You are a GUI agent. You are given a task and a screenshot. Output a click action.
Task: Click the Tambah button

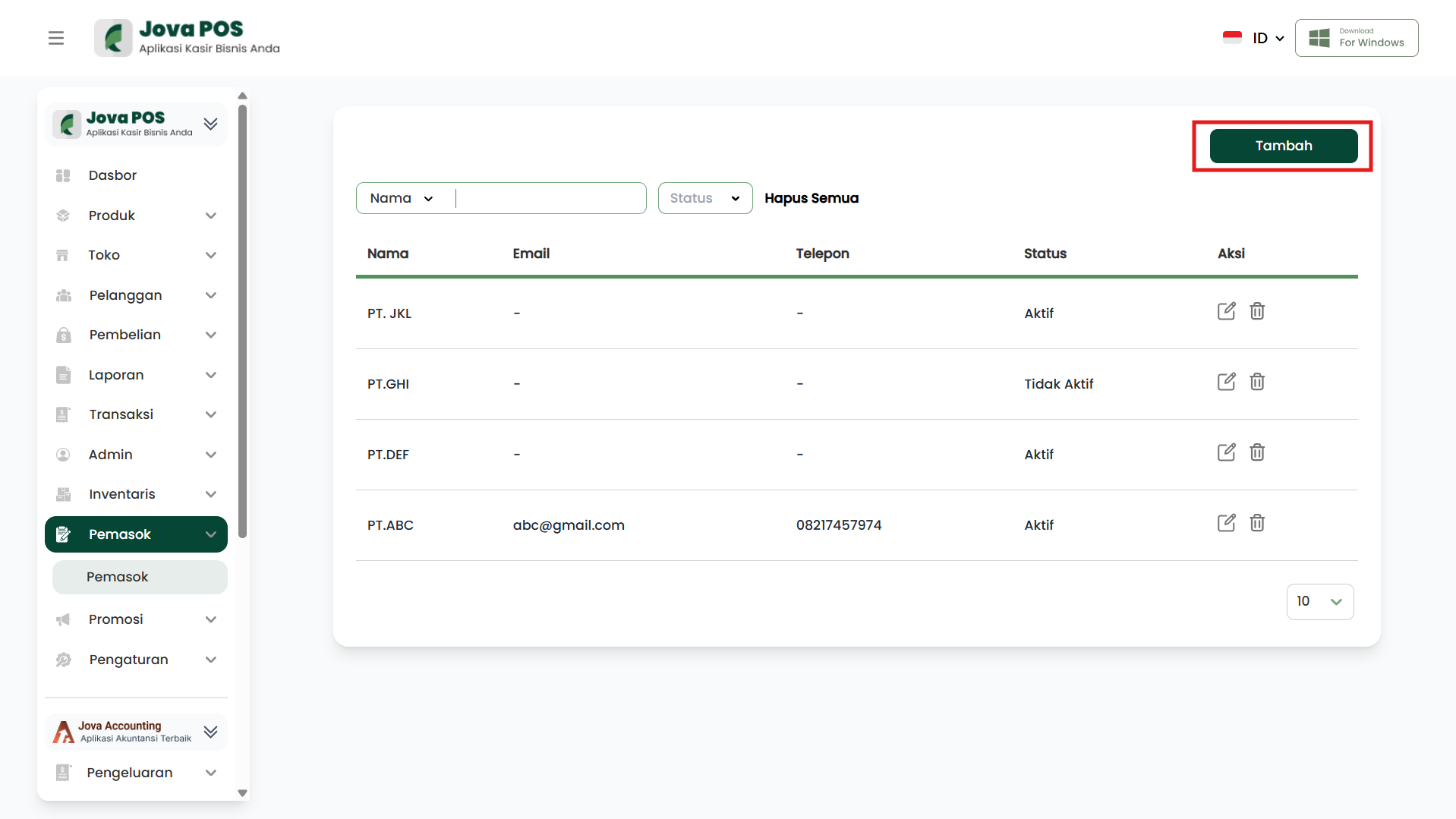pyautogui.click(x=1283, y=146)
